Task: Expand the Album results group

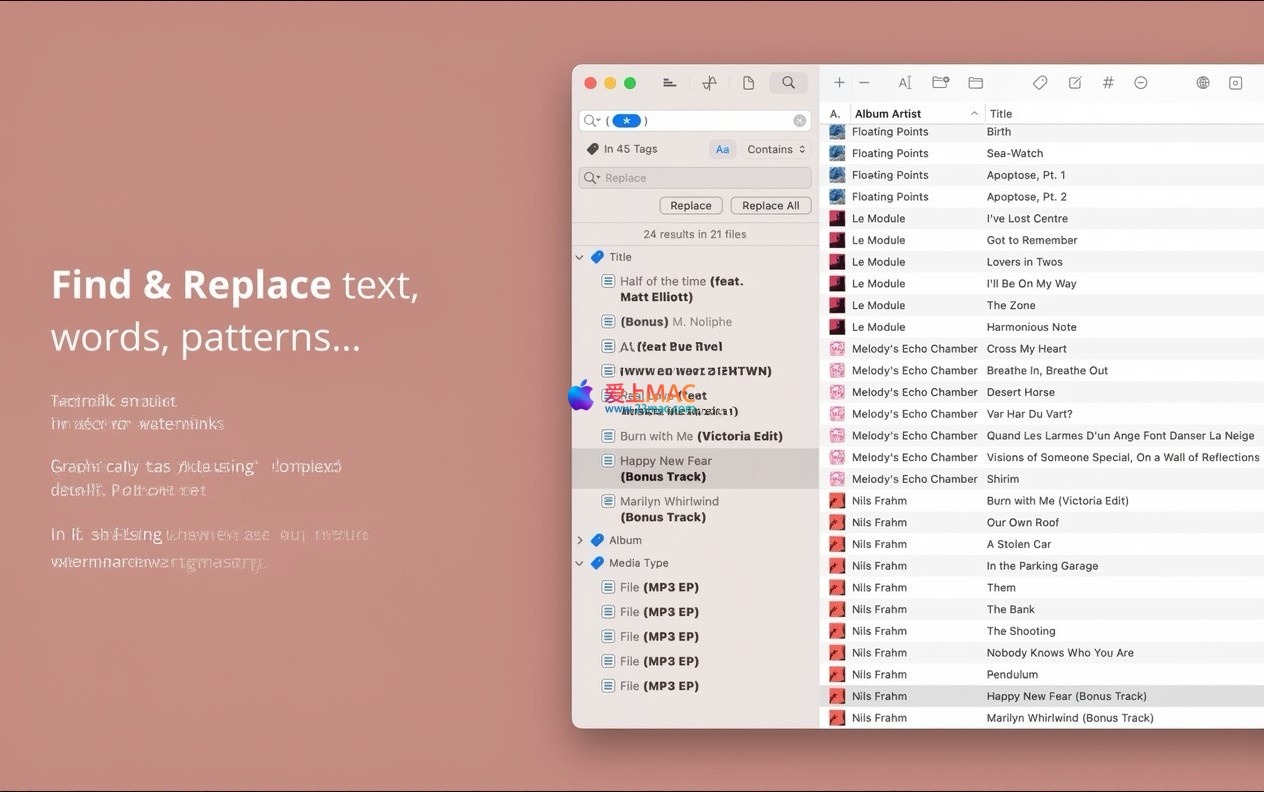Action: [580, 540]
